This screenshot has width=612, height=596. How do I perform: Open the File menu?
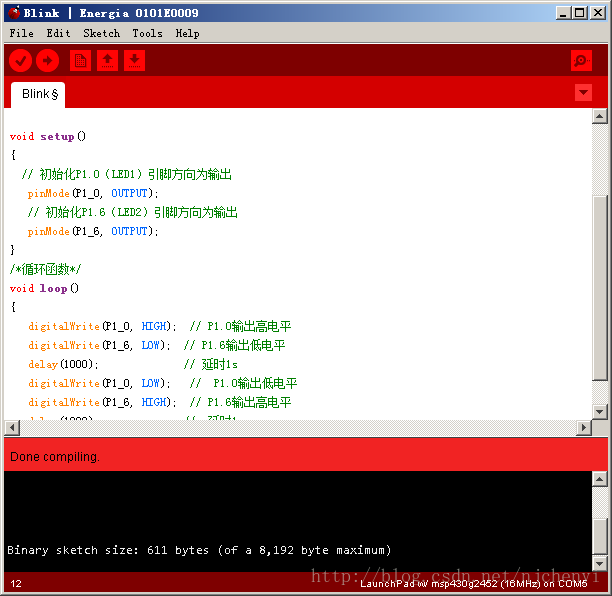(x=21, y=33)
